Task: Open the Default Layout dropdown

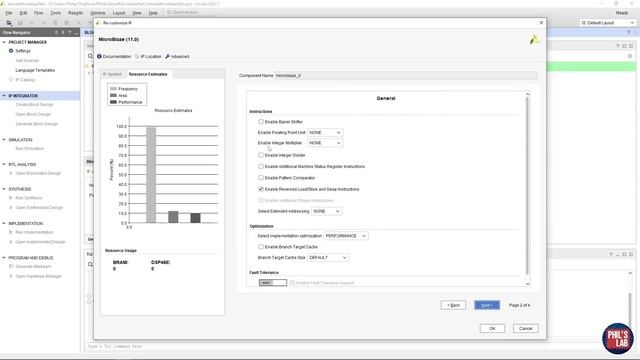Action: coord(607,23)
